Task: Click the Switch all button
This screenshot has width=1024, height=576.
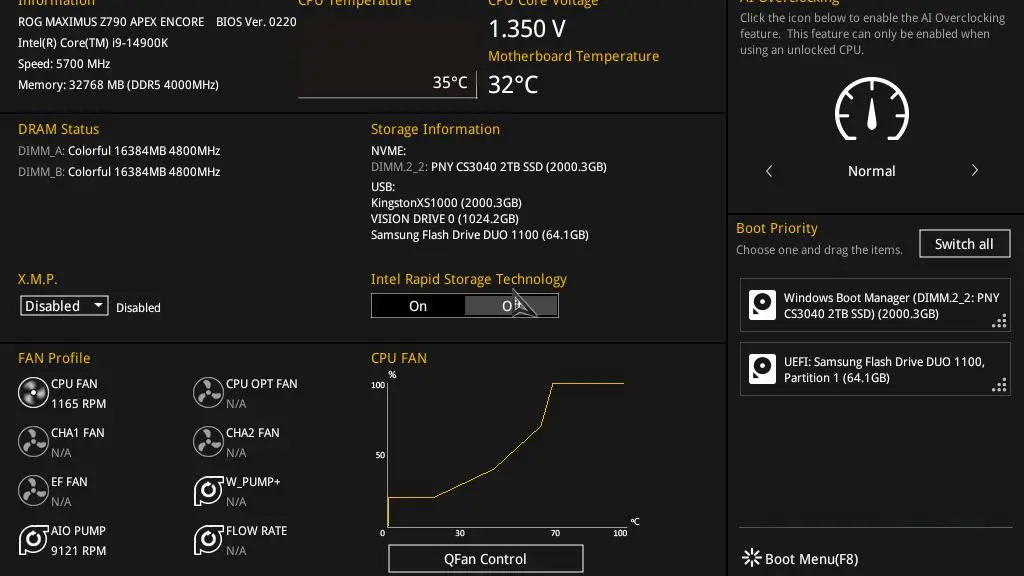Action: [x=965, y=244]
